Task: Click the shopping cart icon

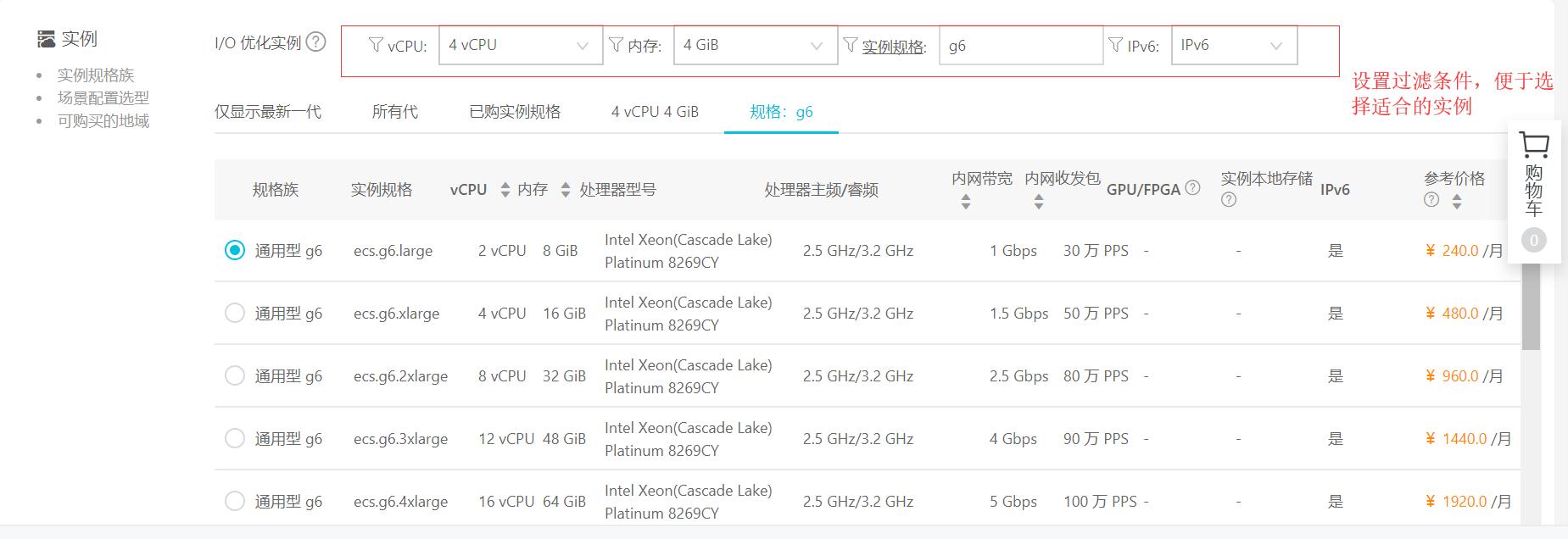Action: coord(1533,145)
